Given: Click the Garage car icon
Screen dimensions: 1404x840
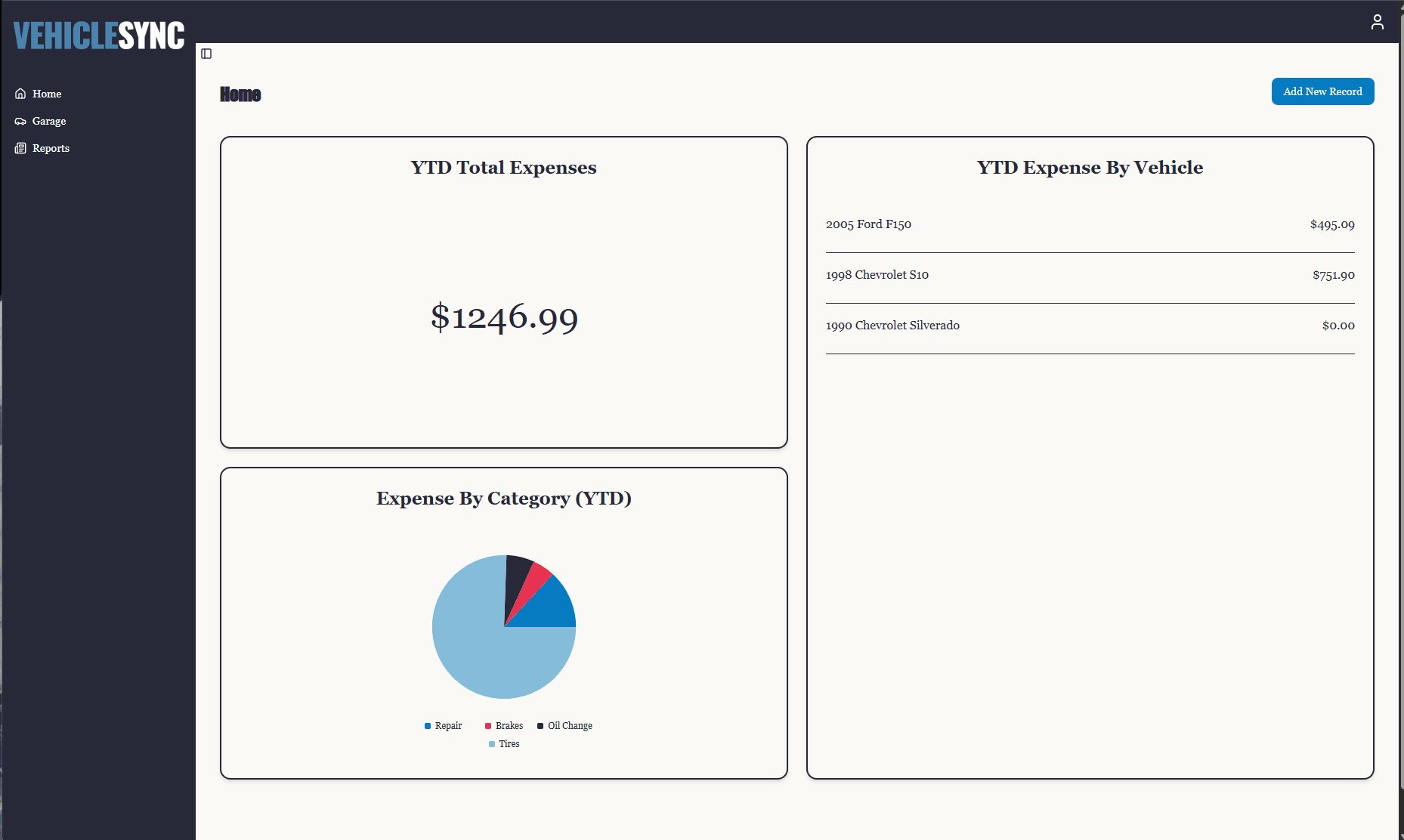Looking at the screenshot, I should click(20, 121).
